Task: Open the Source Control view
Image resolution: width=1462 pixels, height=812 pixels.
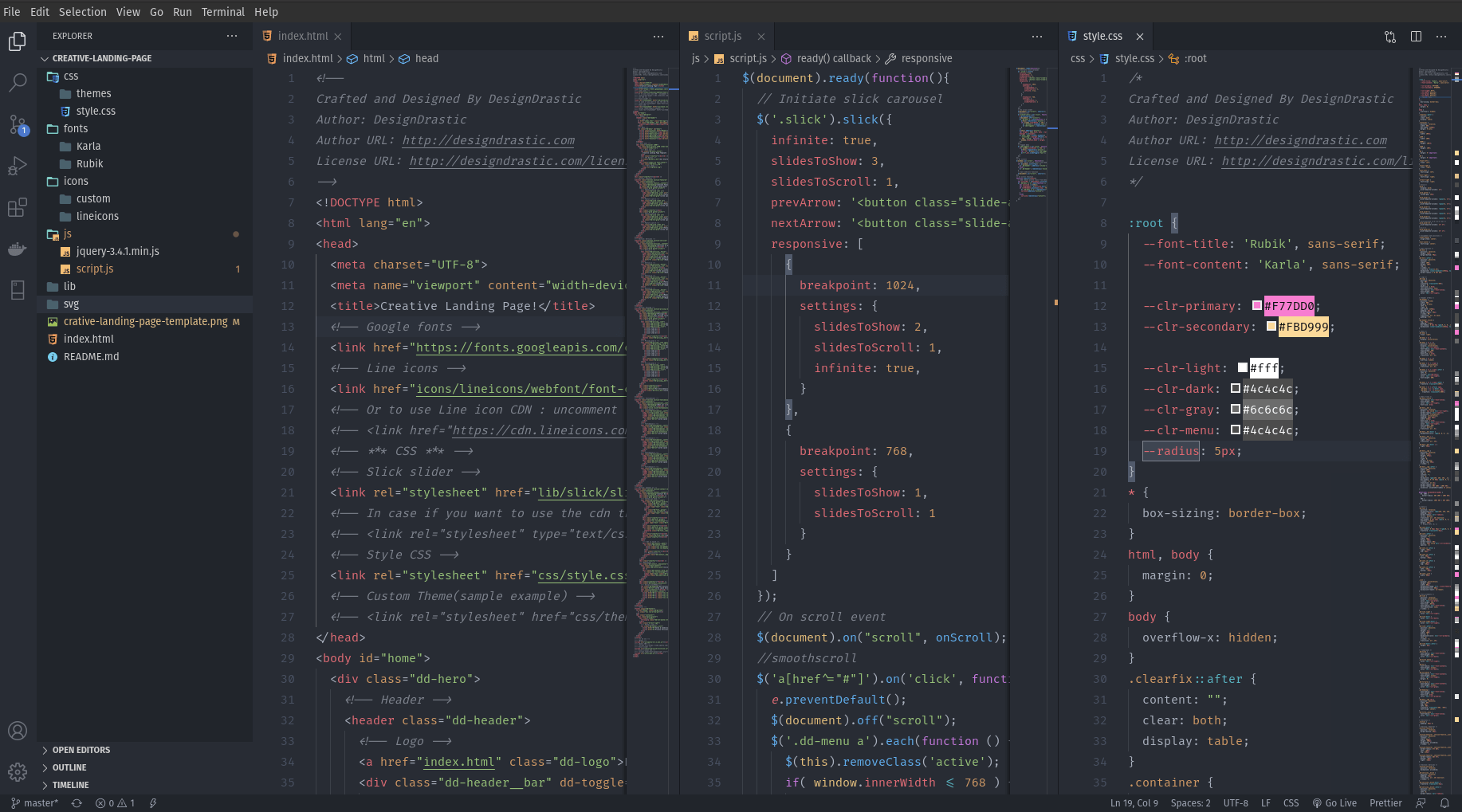Action: coord(18,125)
